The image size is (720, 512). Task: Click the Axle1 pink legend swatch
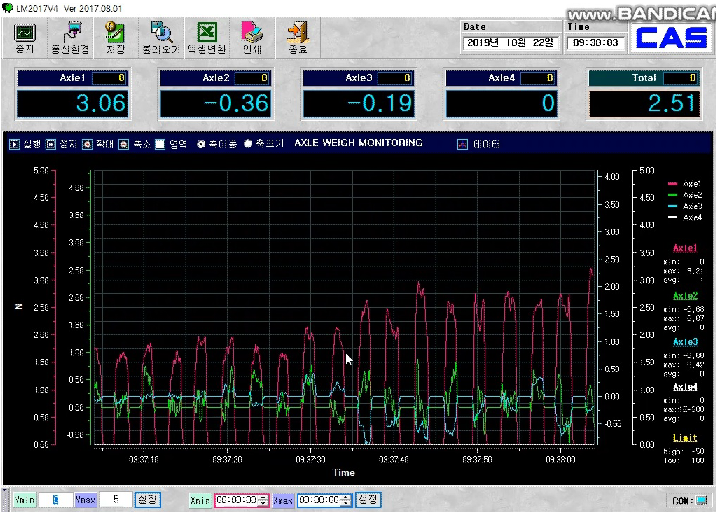[x=672, y=184]
